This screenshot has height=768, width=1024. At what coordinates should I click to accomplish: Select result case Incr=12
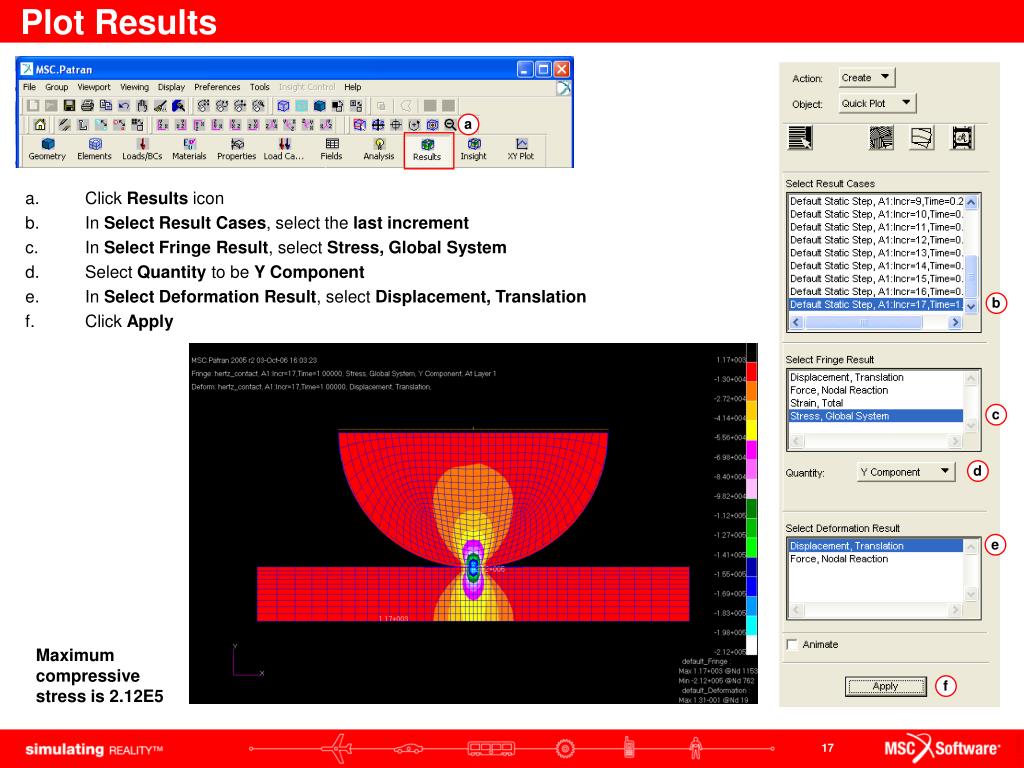876,240
